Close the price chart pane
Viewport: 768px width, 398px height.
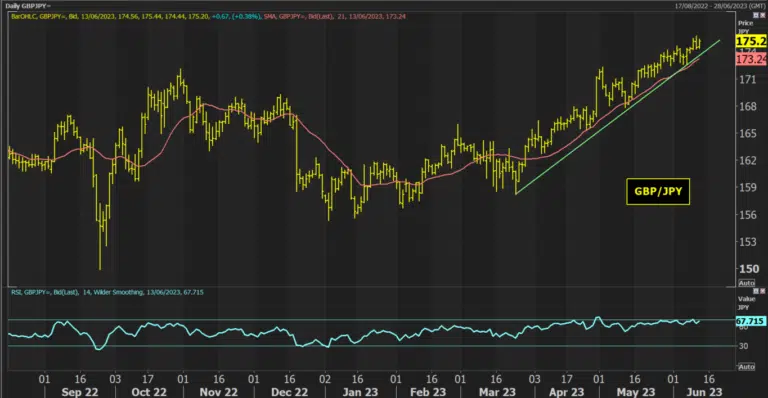coord(762,16)
